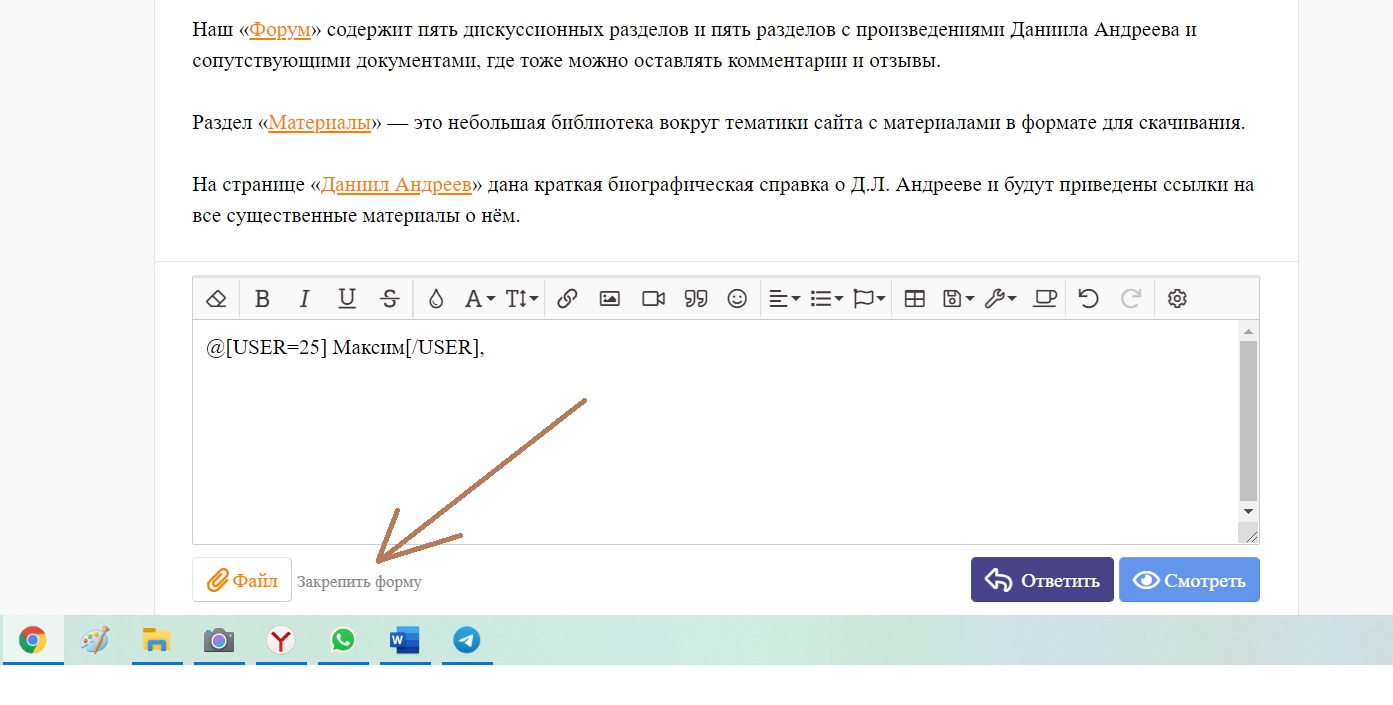Screen dimensions: 1393x705
Task: Insert a table in the editor
Action: [x=914, y=298]
